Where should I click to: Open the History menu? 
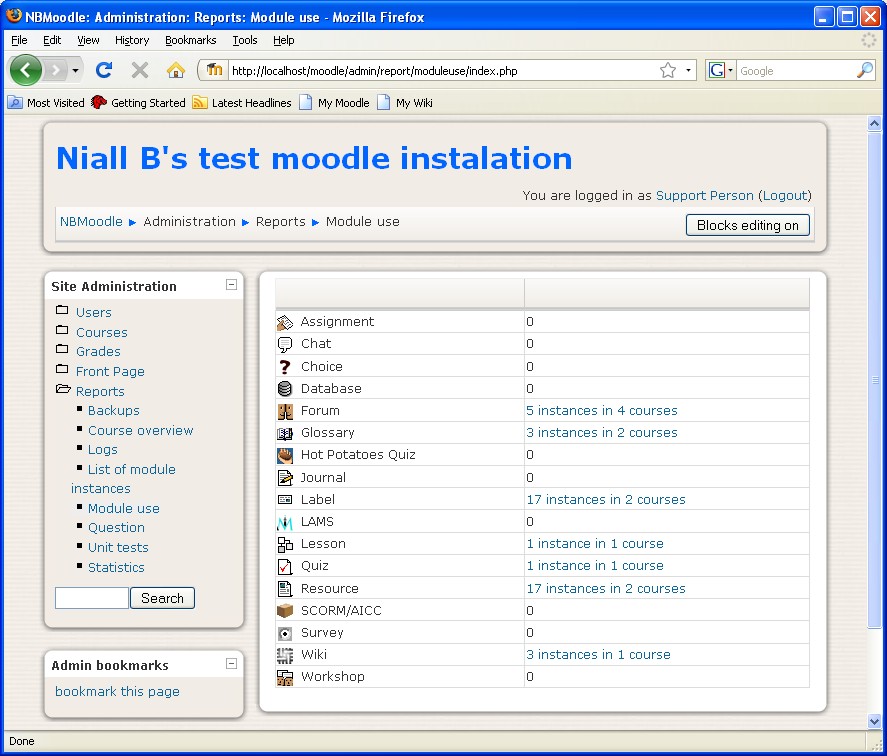(132, 40)
